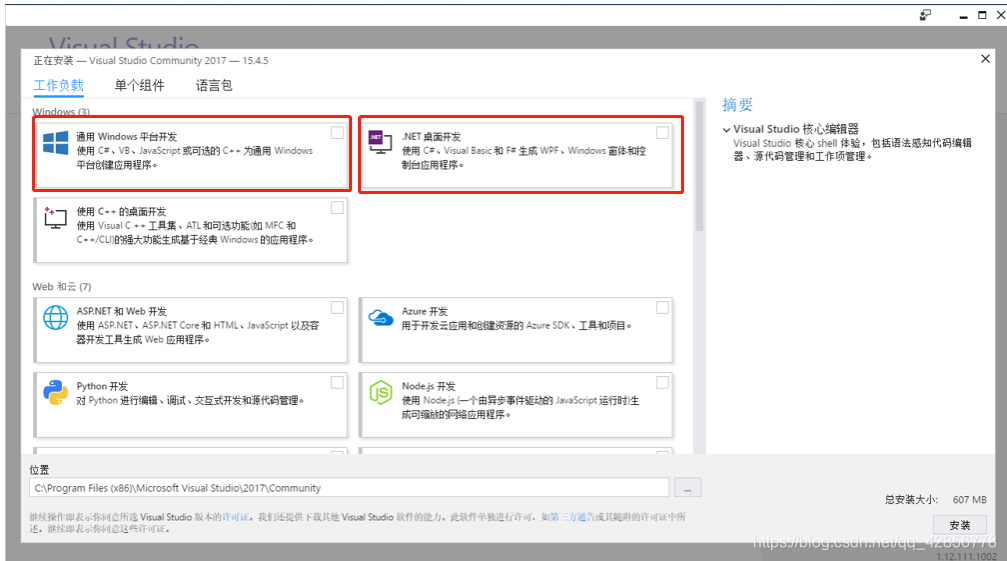Click the '607 MB' total install size

click(x=970, y=499)
